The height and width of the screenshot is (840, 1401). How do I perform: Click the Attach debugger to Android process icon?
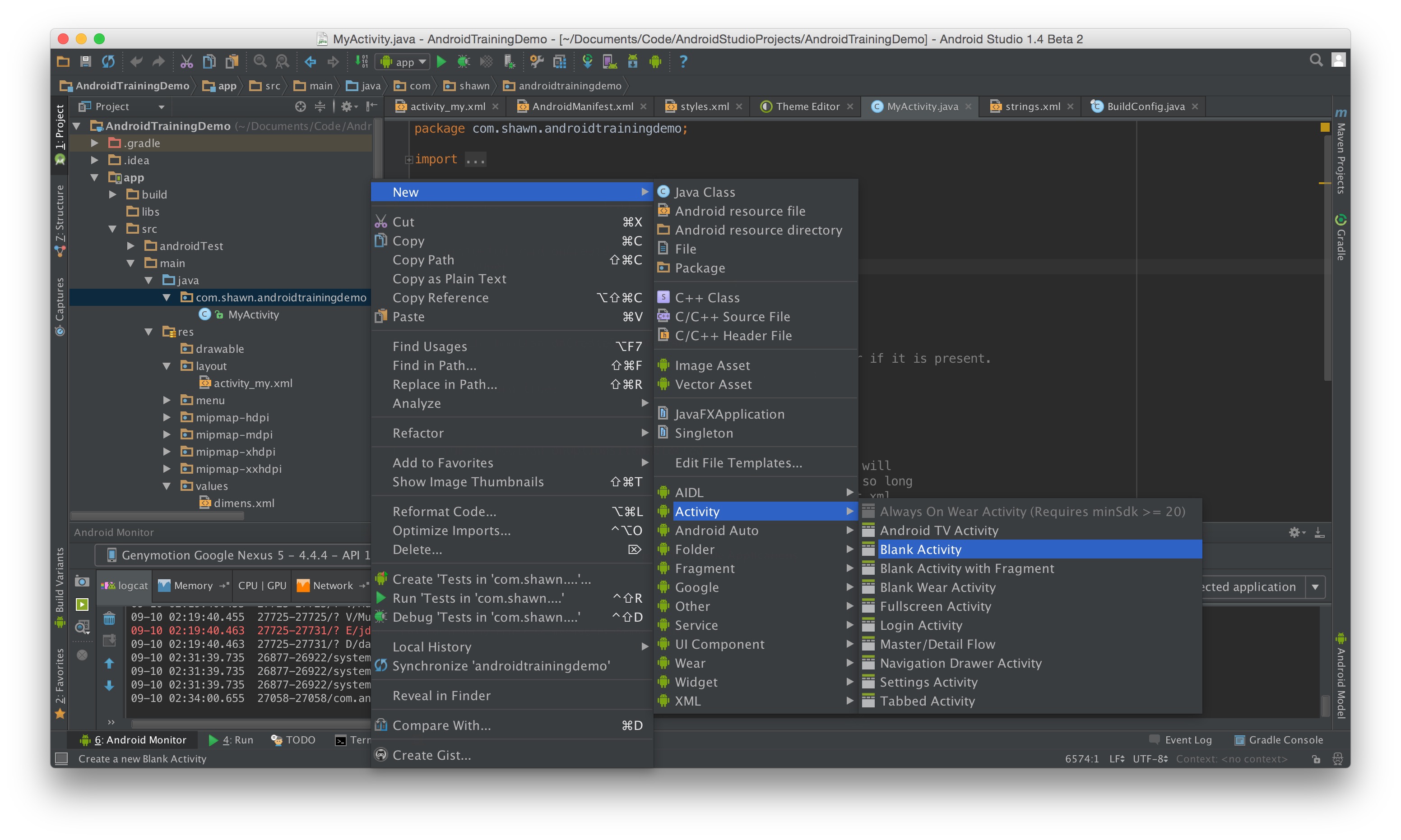coord(509,61)
